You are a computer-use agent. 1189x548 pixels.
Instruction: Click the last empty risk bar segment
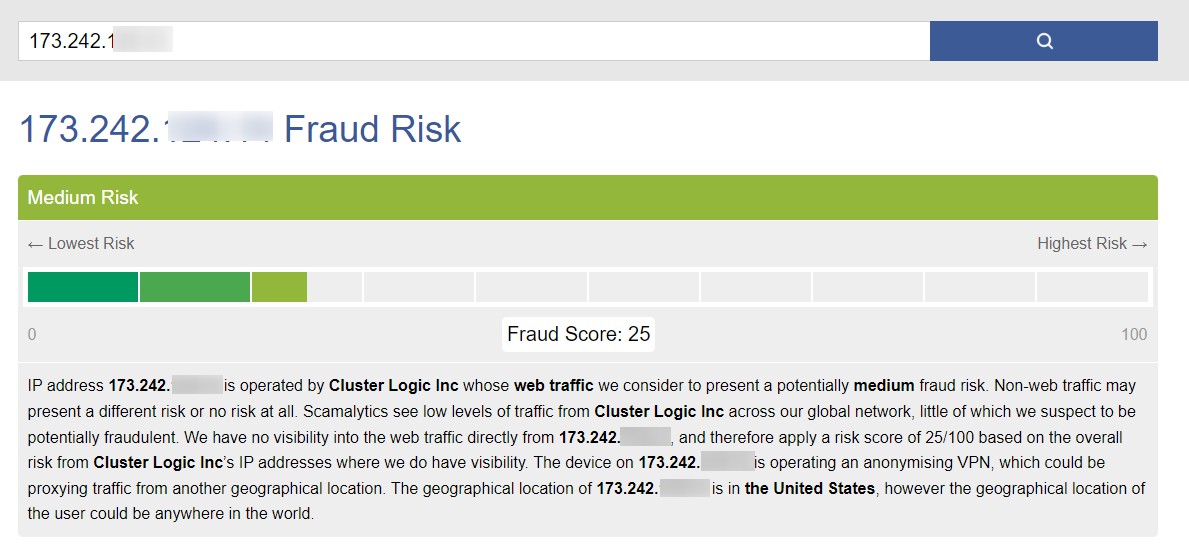[x=1091, y=286]
